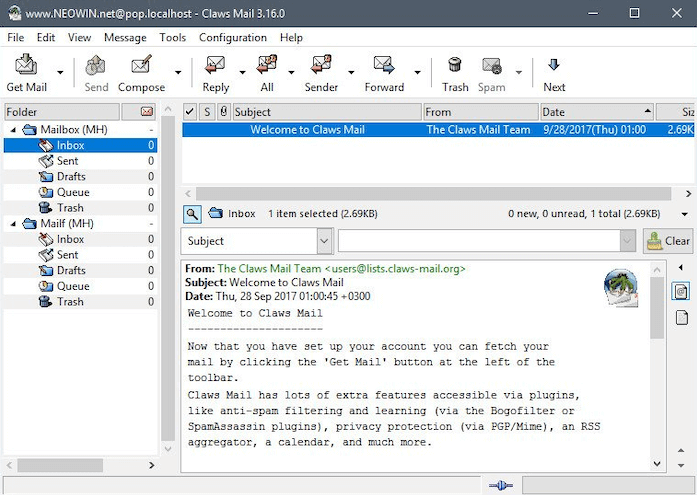
Task: Open Compose new message icon
Action: click(141, 66)
